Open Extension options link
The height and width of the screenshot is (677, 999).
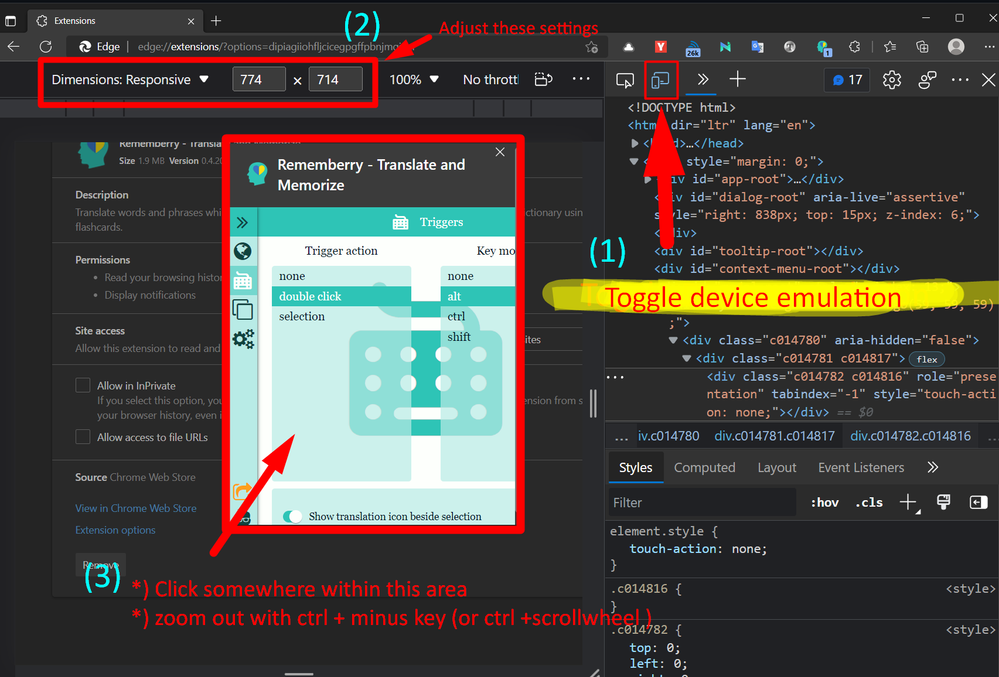coord(115,530)
